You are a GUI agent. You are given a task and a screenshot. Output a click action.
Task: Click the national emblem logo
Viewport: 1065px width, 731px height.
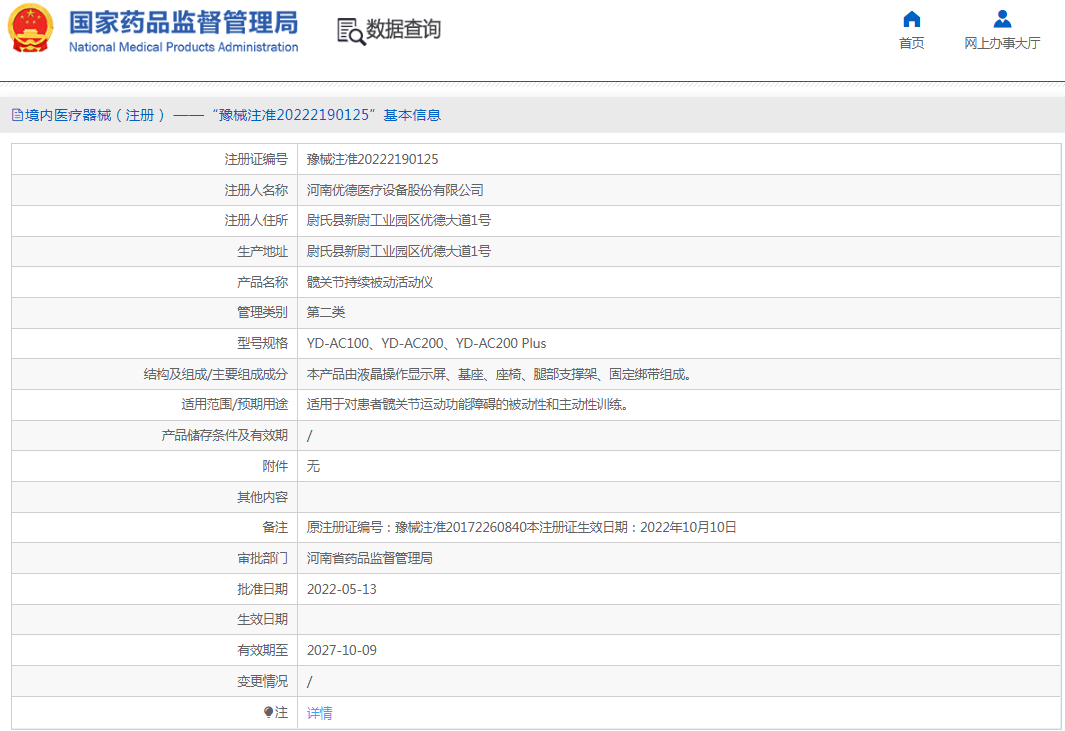pos(30,29)
